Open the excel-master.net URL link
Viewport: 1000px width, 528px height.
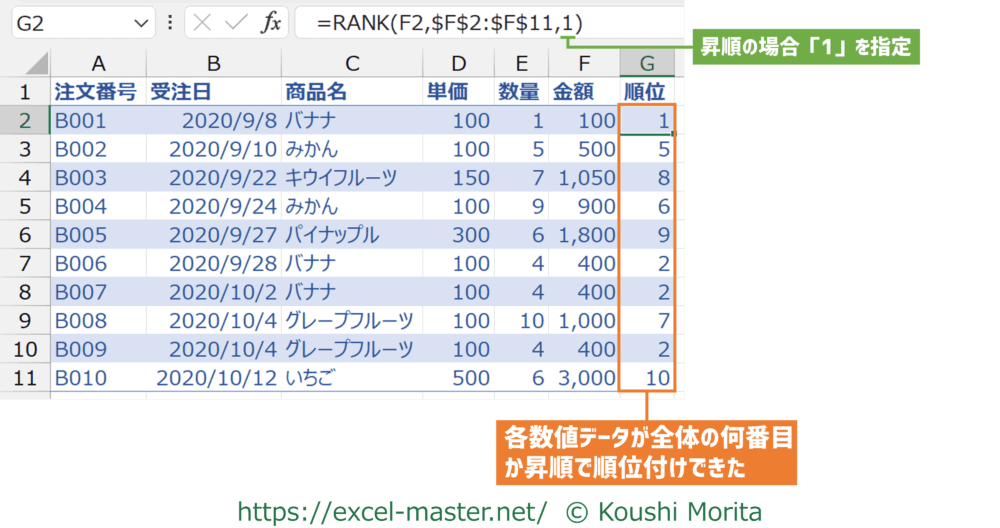pyautogui.click(x=392, y=512)
